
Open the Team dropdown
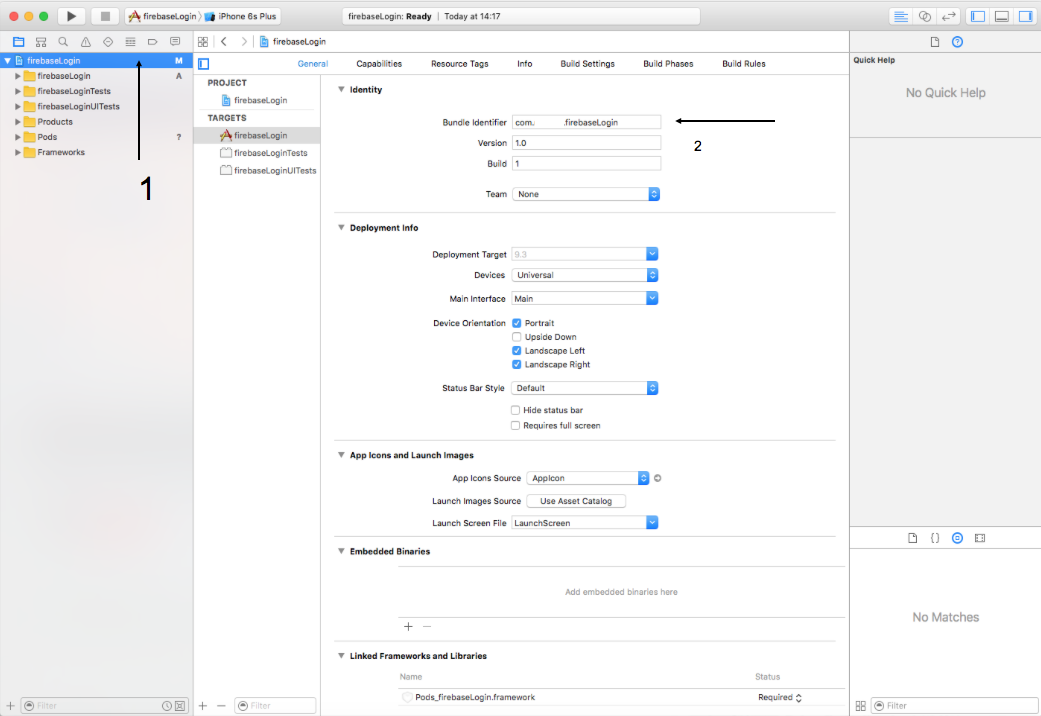[586, 194]
